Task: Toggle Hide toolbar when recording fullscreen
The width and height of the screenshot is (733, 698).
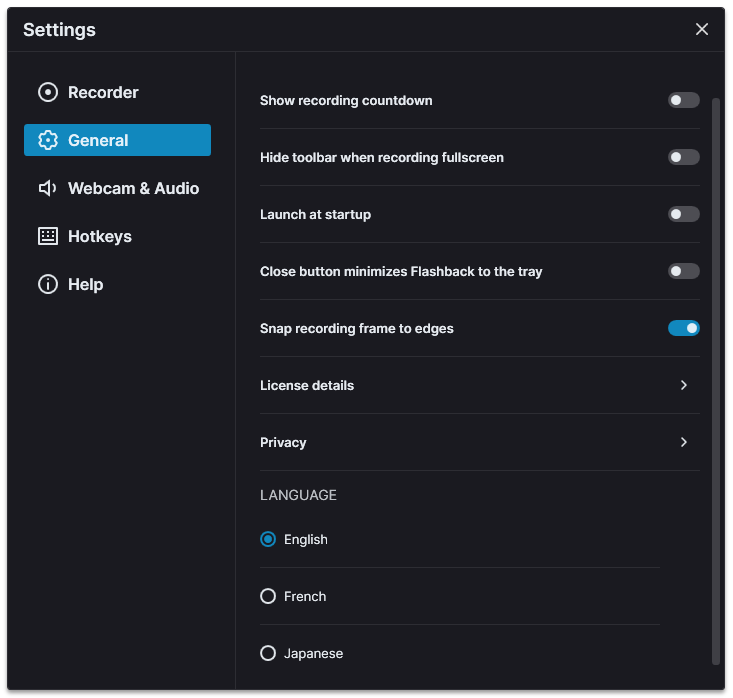Action: click(x=683, y=157)
